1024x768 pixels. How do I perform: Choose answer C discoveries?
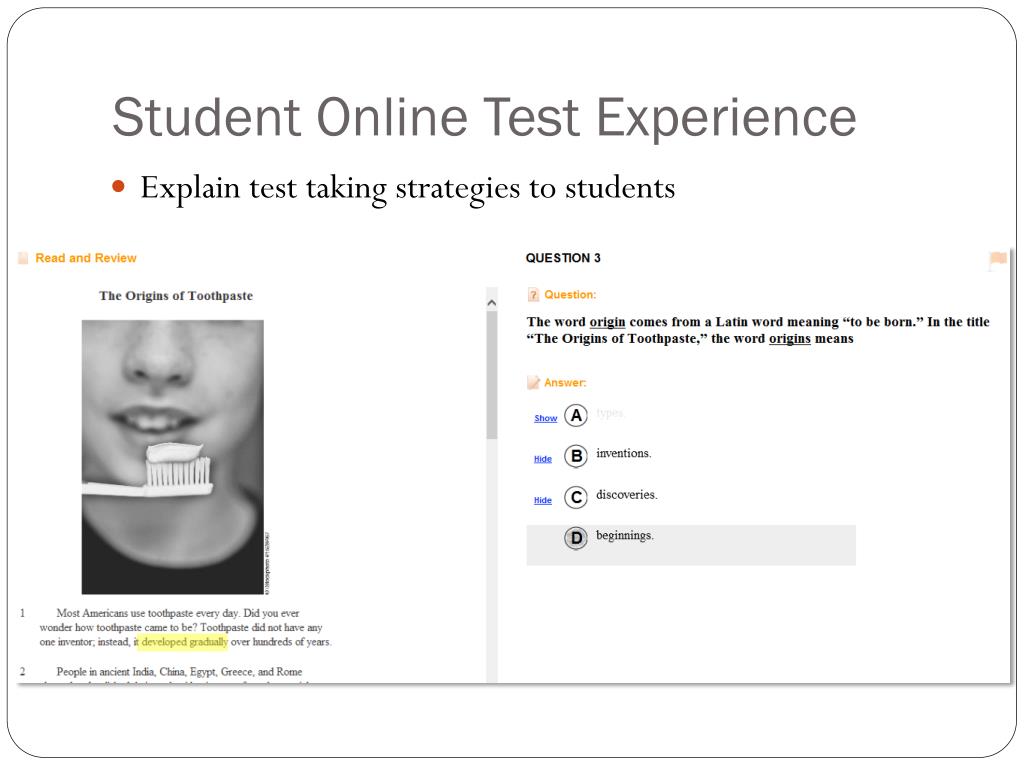coord(575,497)
